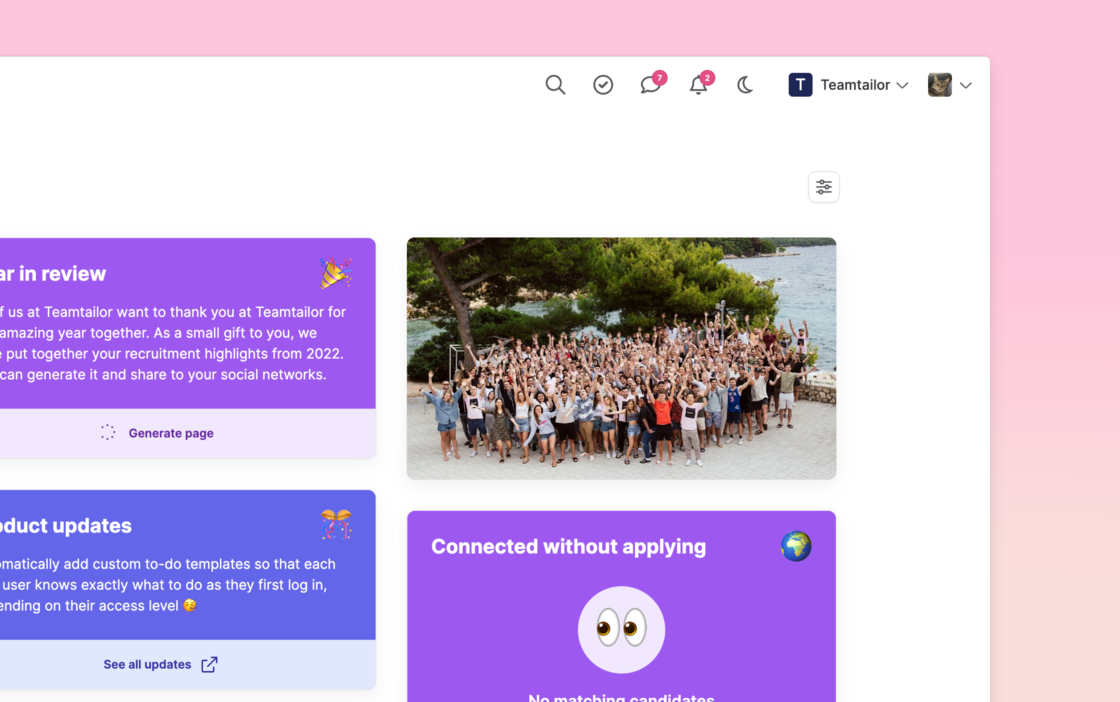The height and width of the screenshot is (702, 1120).
Task: Expand the Teamtailor company dropdown chevron
Action: (902, 86)
